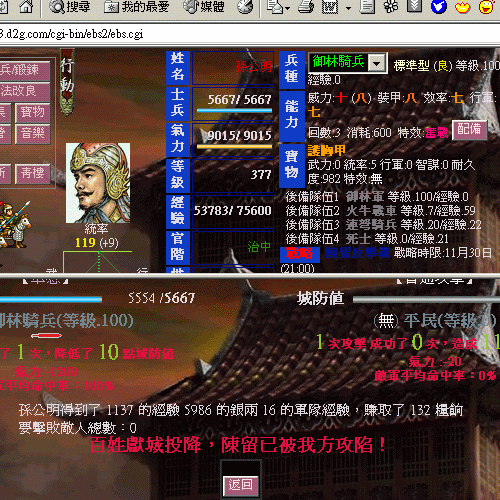Click the 城防值 city defense label
Image resolution: width=500 pixels, height=500 pixels.
(320, 298)
